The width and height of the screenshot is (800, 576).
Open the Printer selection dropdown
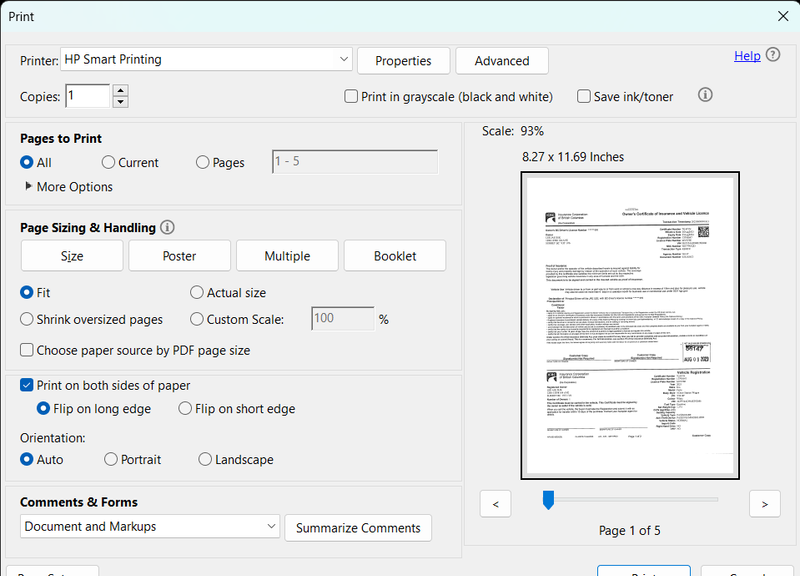tap(344, 60)
